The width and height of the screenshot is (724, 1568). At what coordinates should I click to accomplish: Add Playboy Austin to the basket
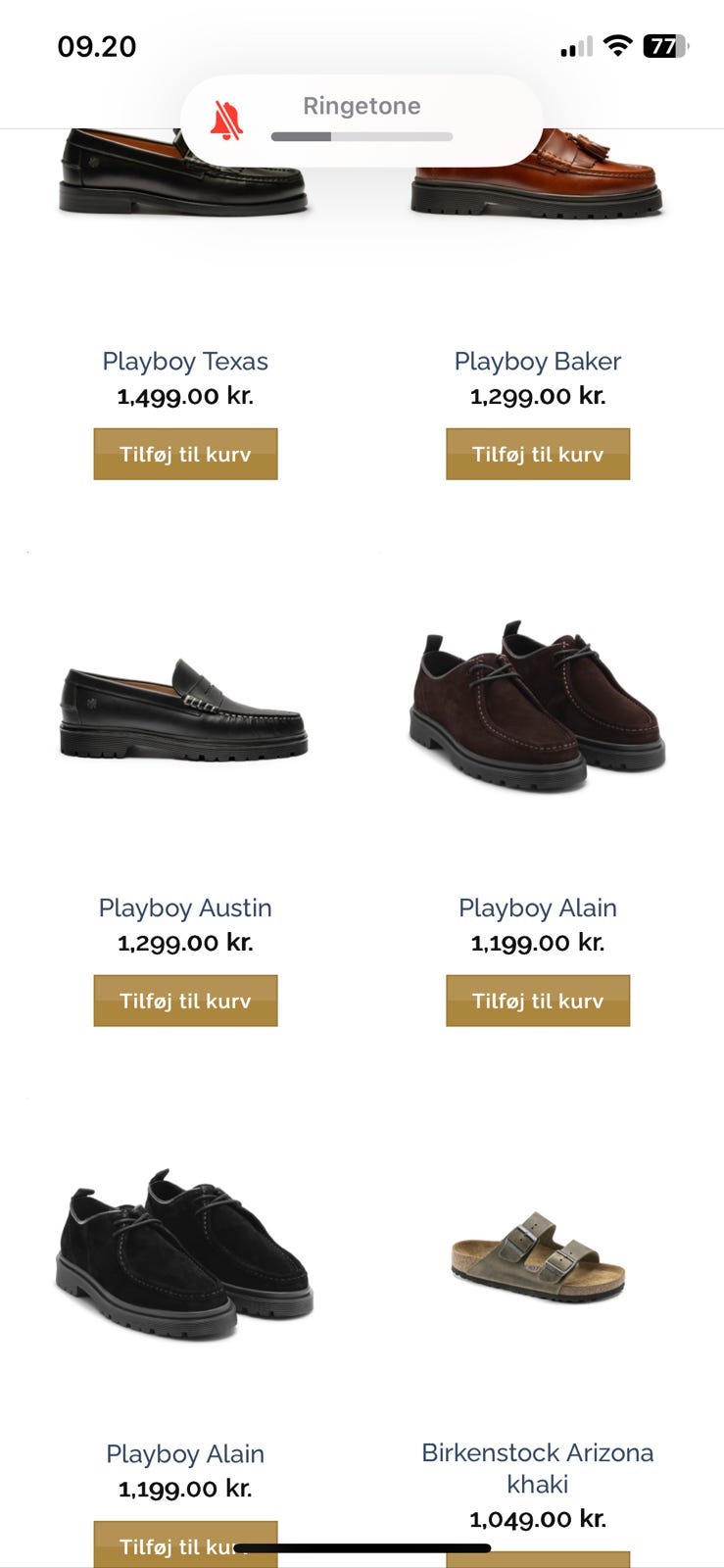[x=185, y=1001]
